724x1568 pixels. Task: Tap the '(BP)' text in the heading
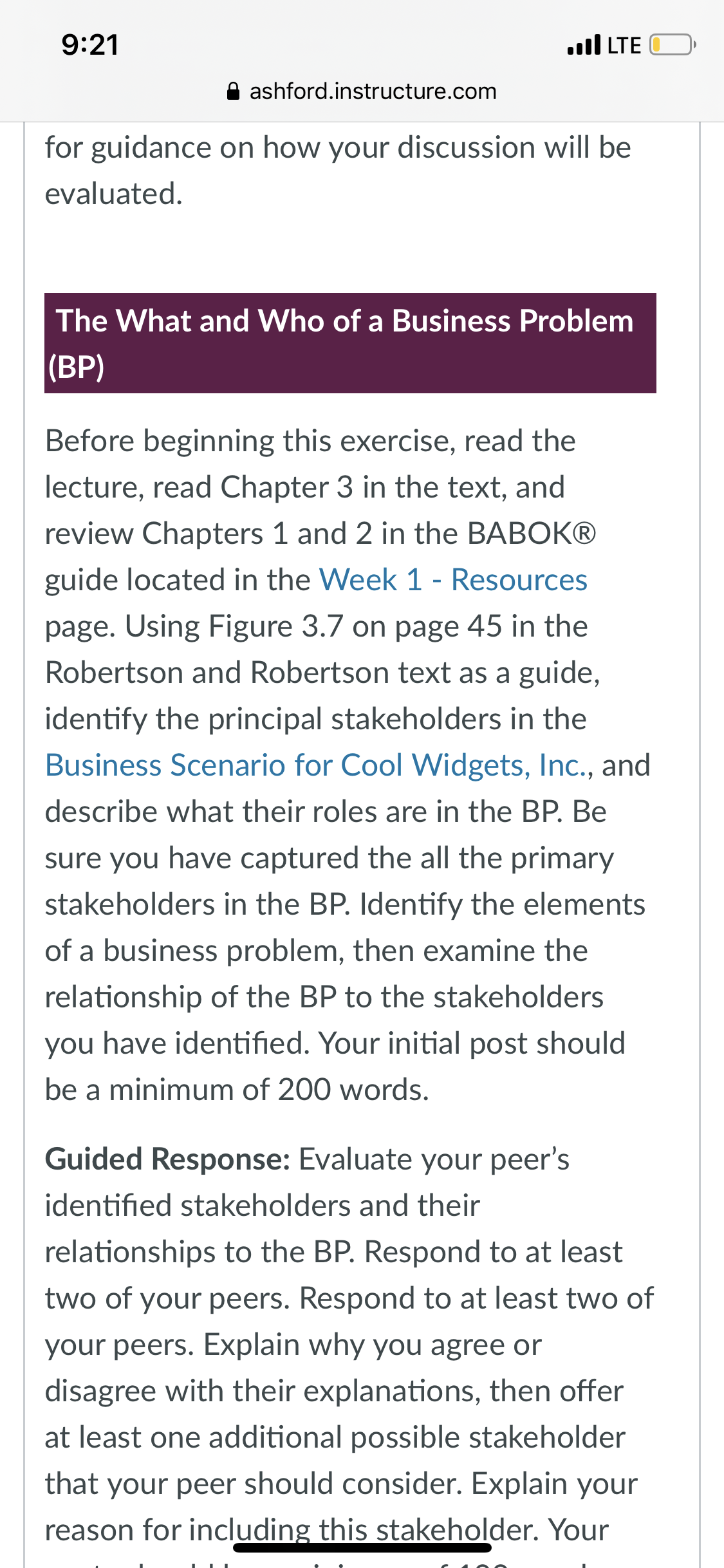(76, 367)
